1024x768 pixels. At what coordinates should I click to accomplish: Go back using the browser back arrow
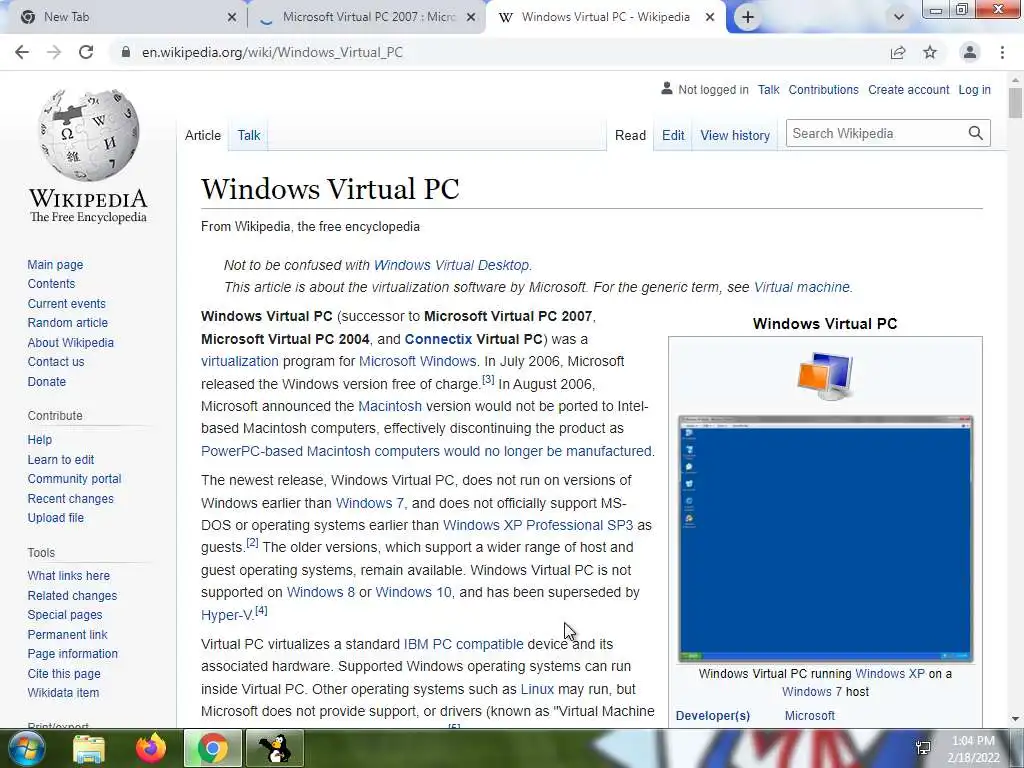click(x=22, y=52)
